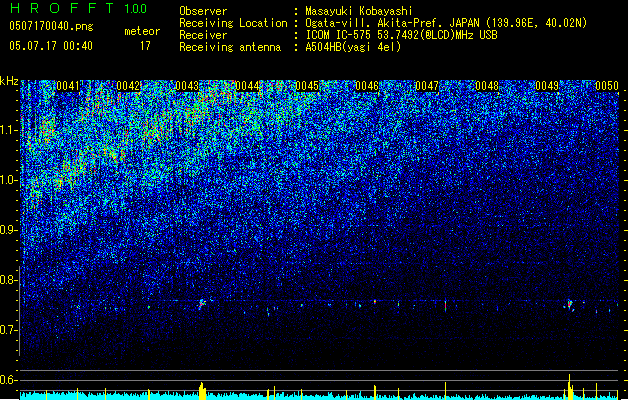629x400 pixels.
Task: Select the A504HB(yagi 4el) antenna text
Action: pyautogui.click(x=353, y=47)
